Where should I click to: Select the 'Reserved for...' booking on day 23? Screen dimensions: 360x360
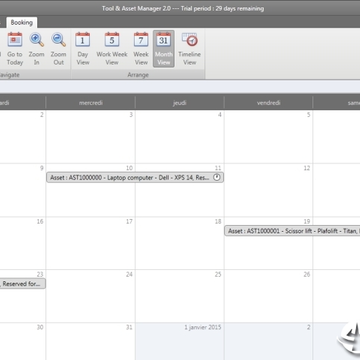click(x=23, y=284)
